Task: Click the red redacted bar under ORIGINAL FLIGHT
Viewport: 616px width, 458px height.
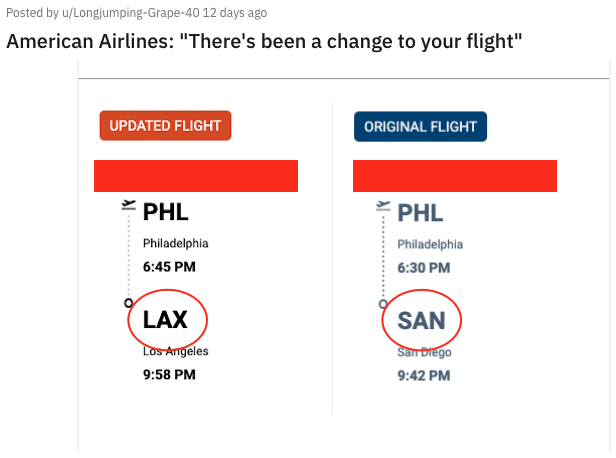Action: click(x=455, y=176)
